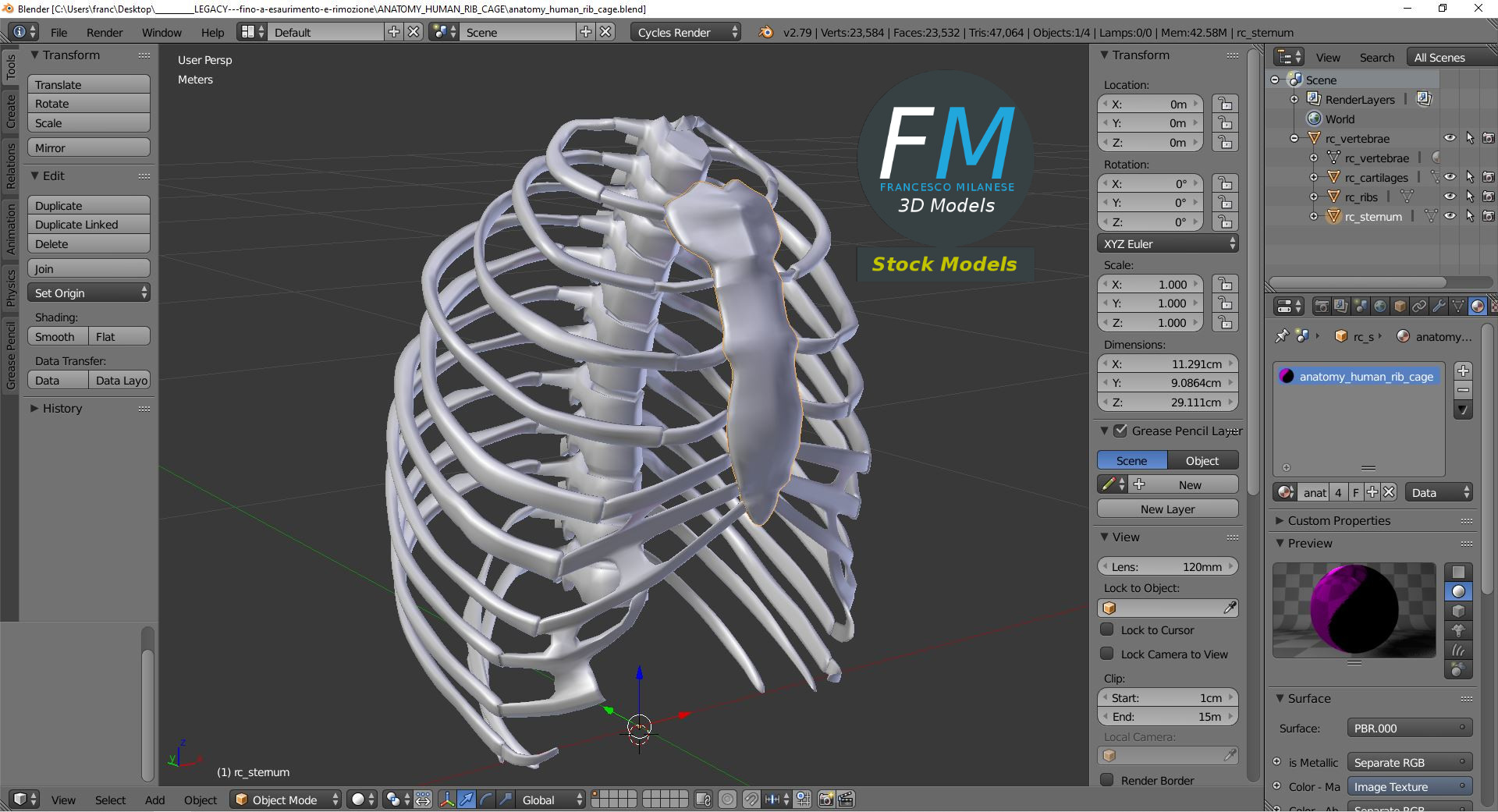Screen dimensions: 1498x812
Task: Open the Render Layers properties tab
Action: coord(1340,306)
